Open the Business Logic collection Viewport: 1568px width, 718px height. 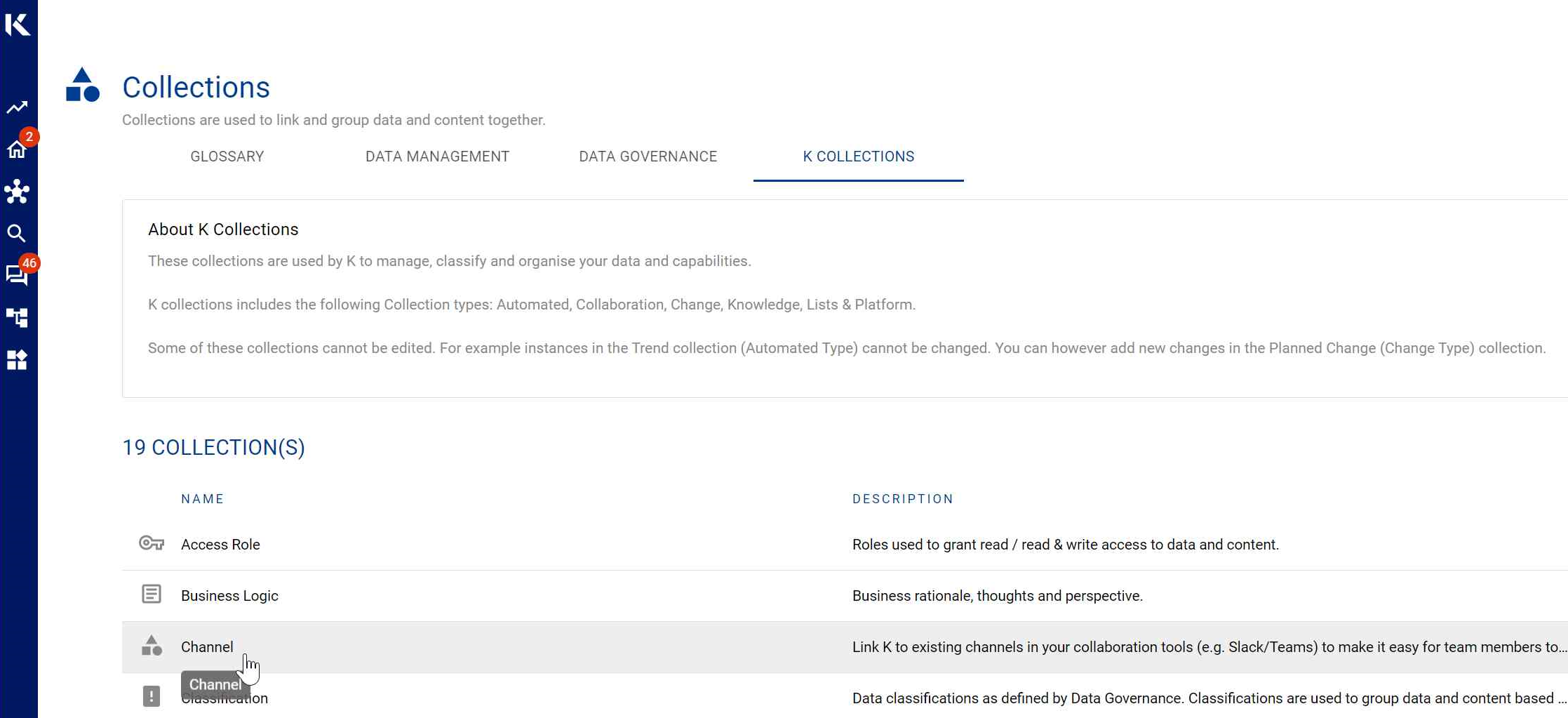tap(229, 596)
